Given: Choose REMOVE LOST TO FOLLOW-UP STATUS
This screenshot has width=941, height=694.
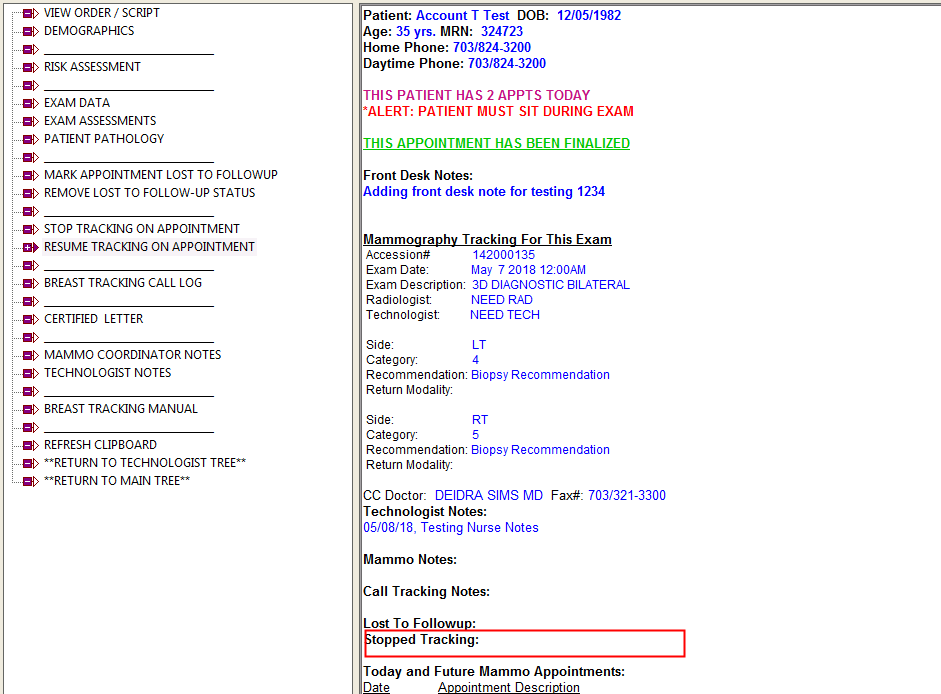Looking at the screenshot, I should click(x=149, y=193).
